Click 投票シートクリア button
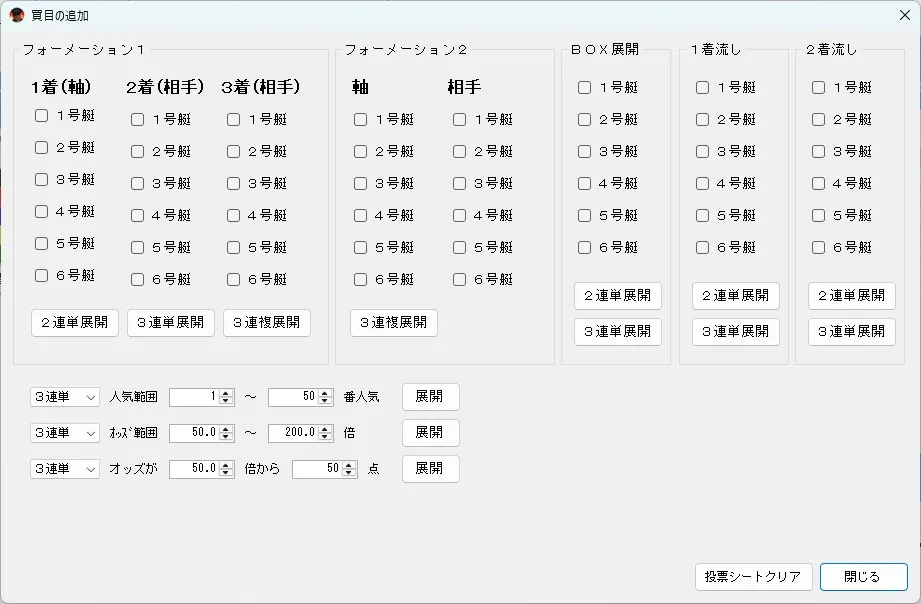921x604 pixels. (x=754, y=577)
